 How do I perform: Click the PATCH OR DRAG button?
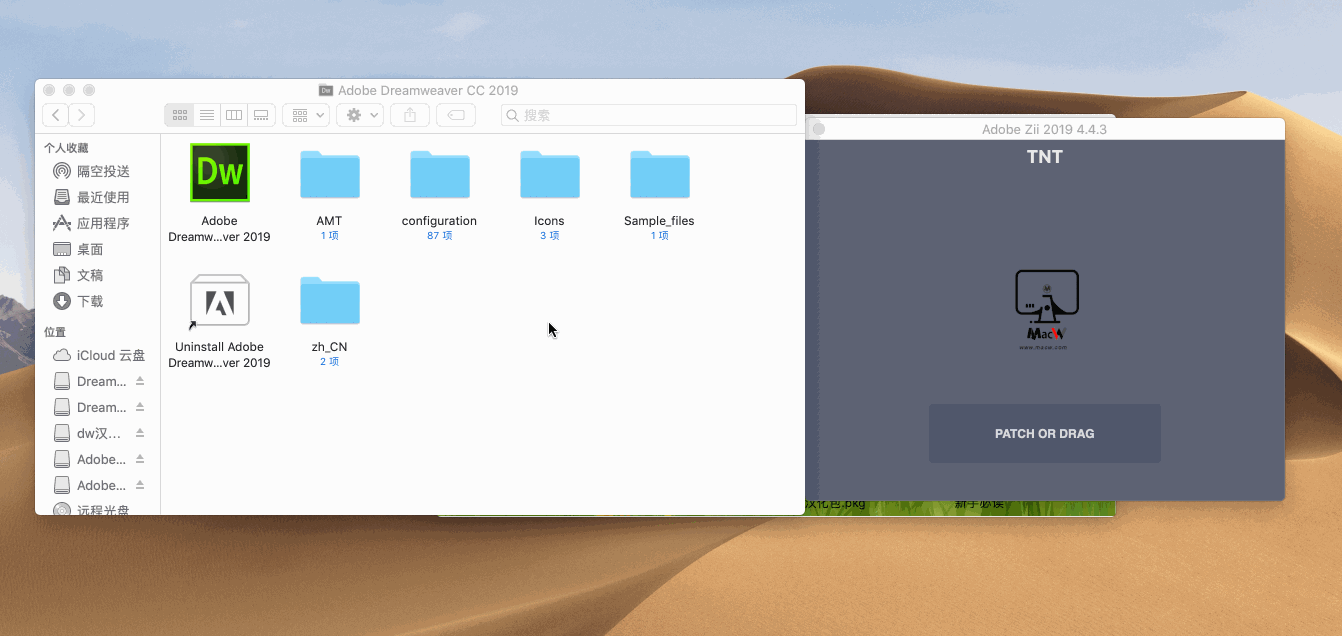(1045, 433)
